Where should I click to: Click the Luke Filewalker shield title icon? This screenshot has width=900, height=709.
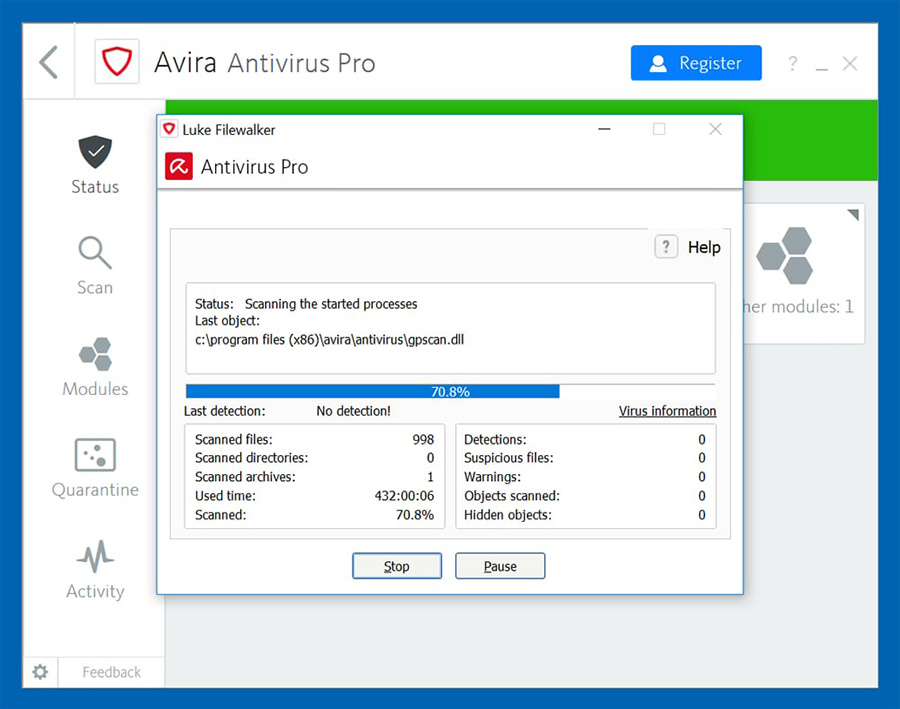click(169, 129)
